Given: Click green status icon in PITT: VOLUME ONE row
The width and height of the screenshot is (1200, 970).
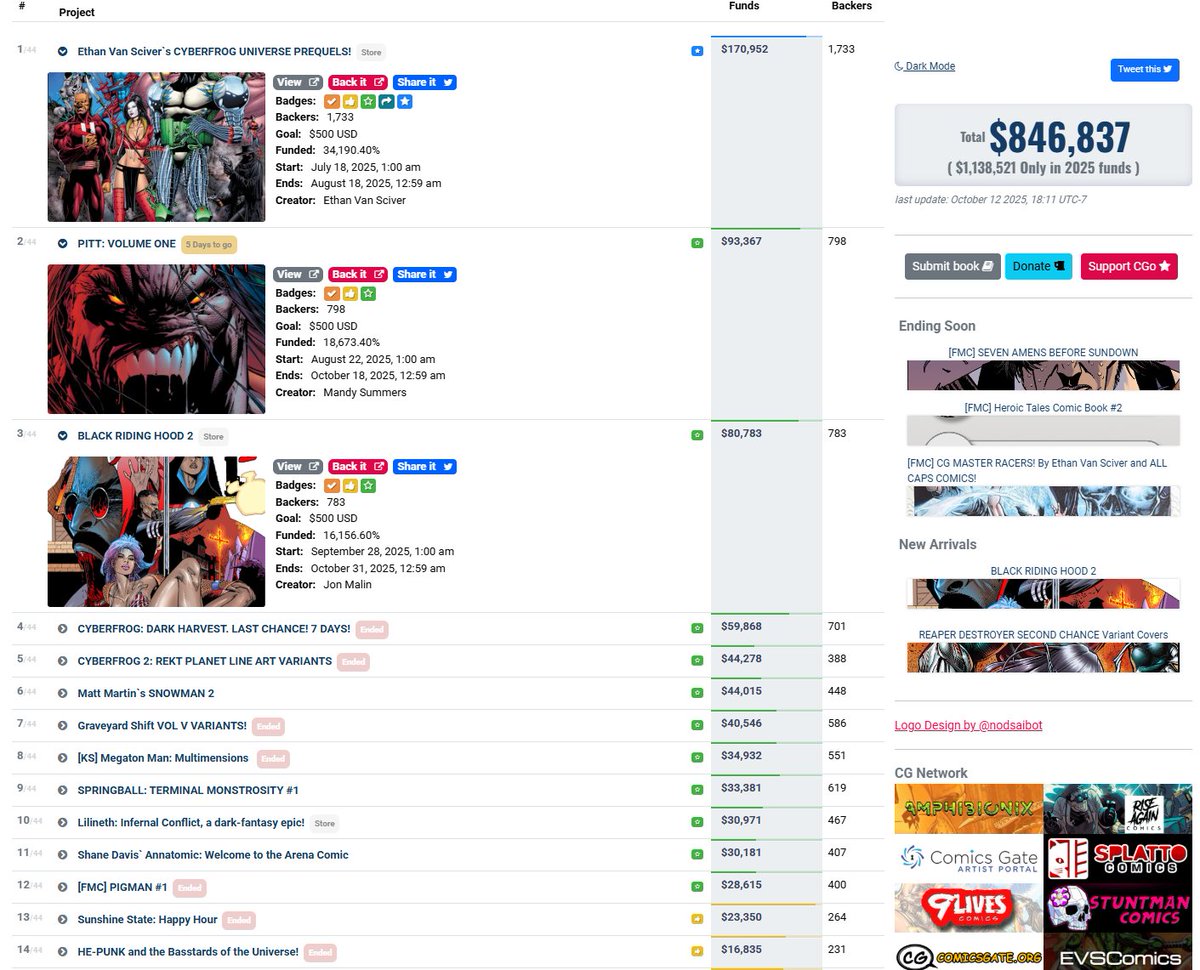Looking at the screenshot, I should 697,243.
